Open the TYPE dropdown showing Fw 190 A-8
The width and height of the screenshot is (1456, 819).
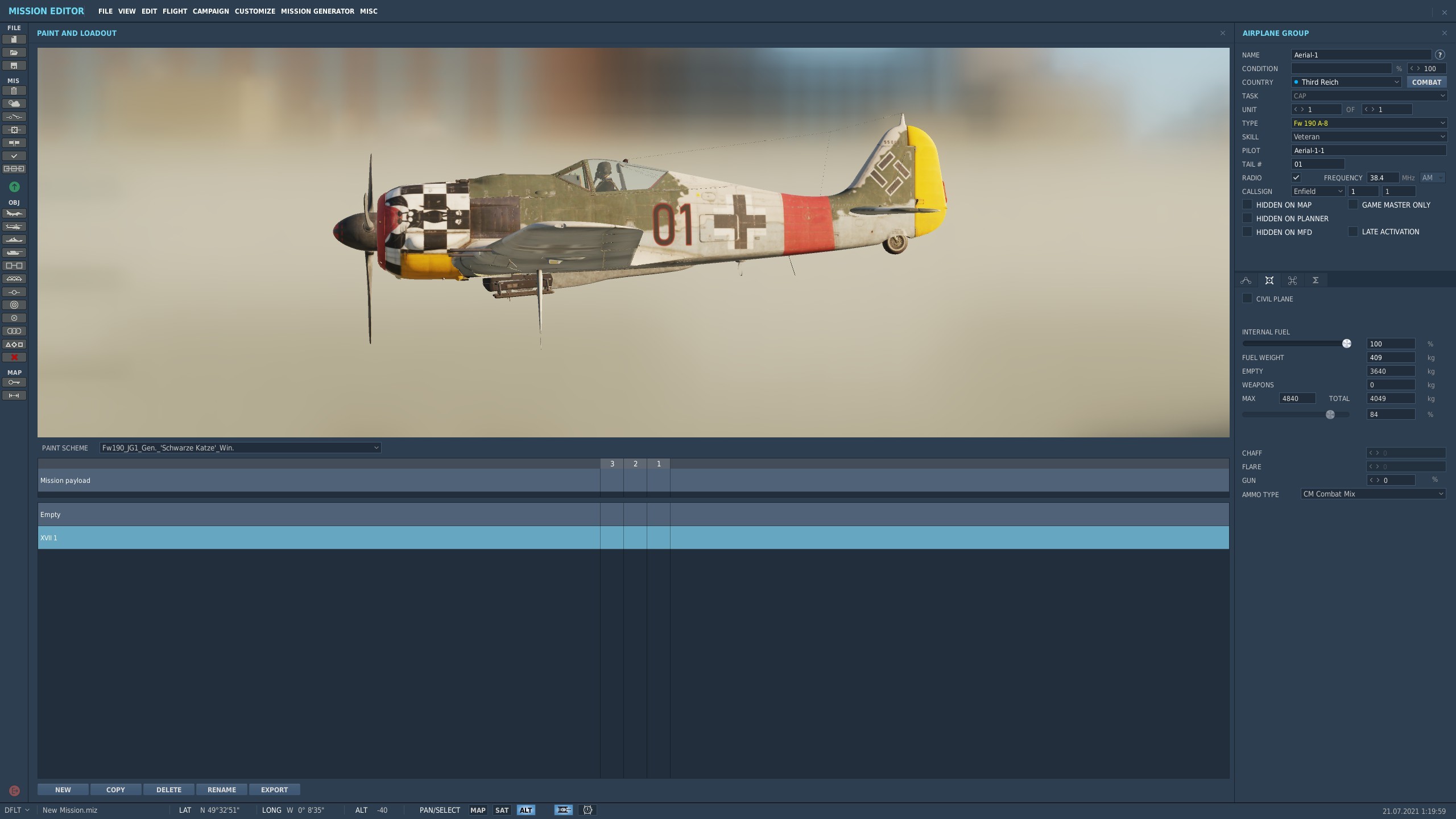point(1369,123)
